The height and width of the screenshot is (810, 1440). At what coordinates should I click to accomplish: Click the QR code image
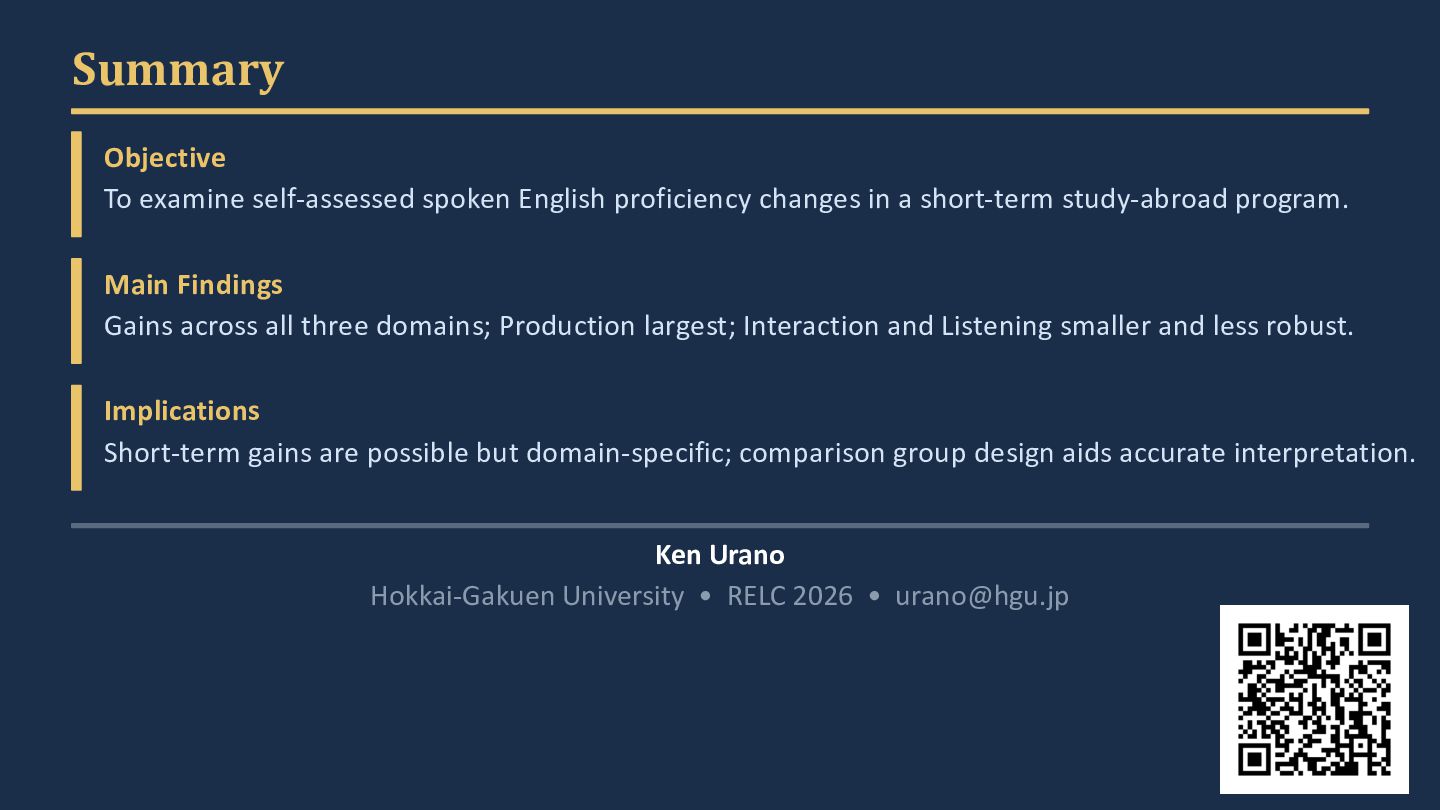1314,699
